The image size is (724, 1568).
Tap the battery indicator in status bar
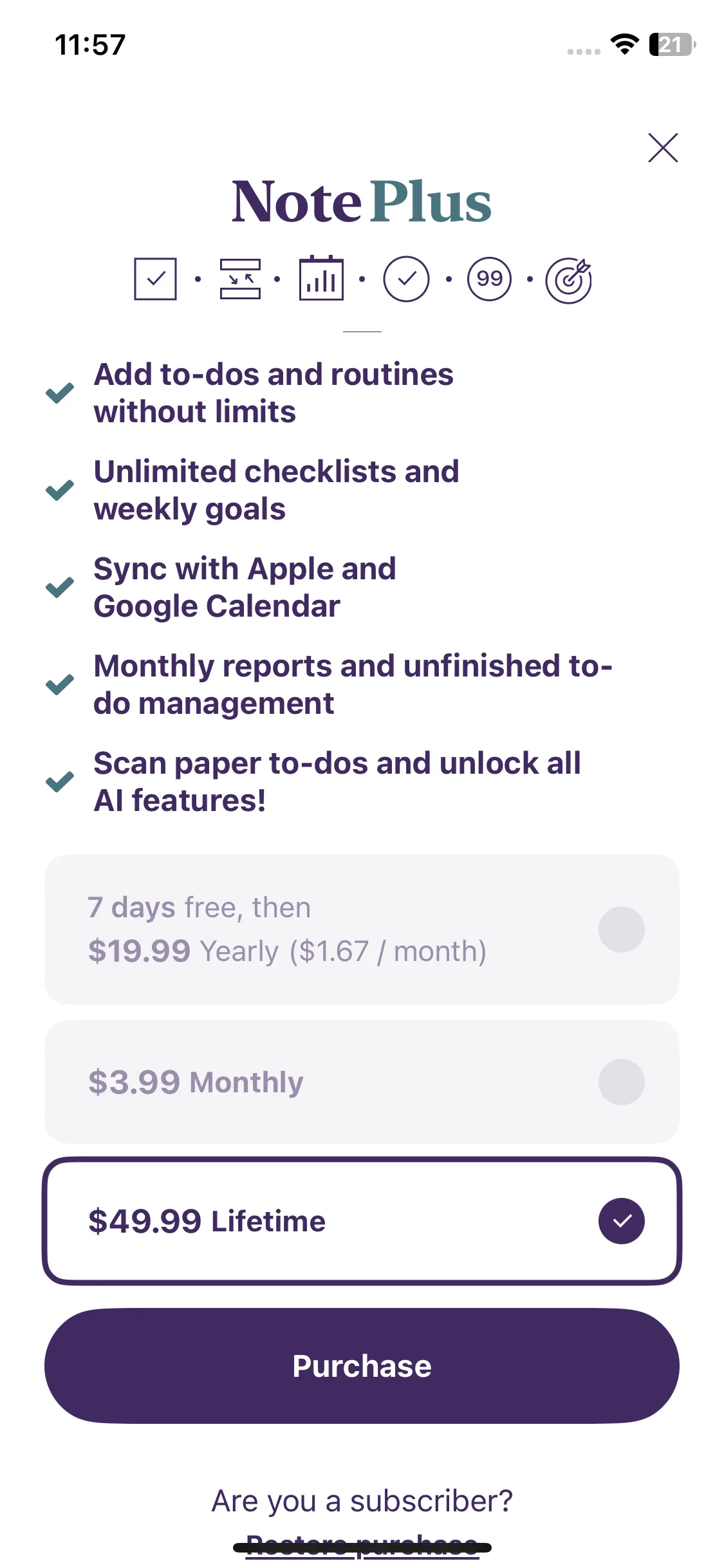(672, 44)
